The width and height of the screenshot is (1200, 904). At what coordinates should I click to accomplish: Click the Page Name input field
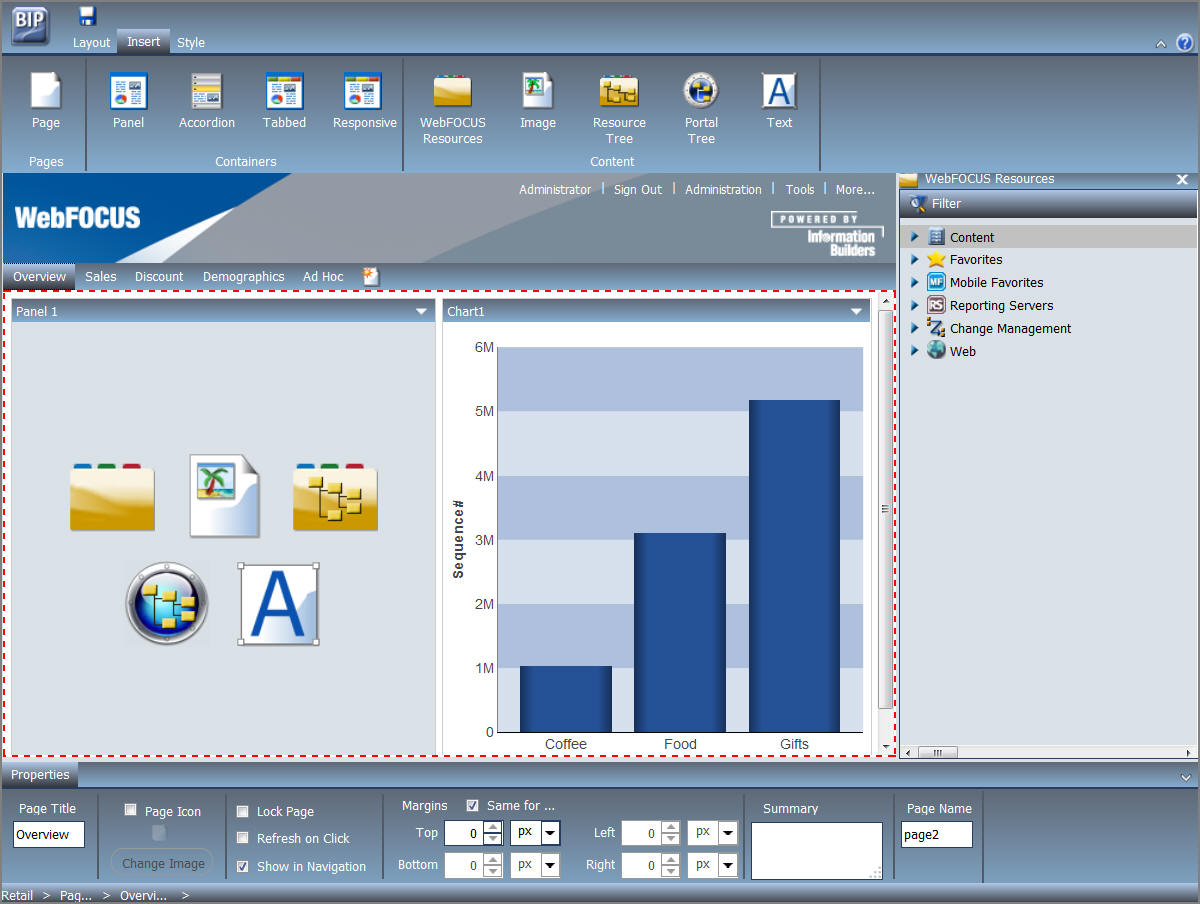pos(937,834)
